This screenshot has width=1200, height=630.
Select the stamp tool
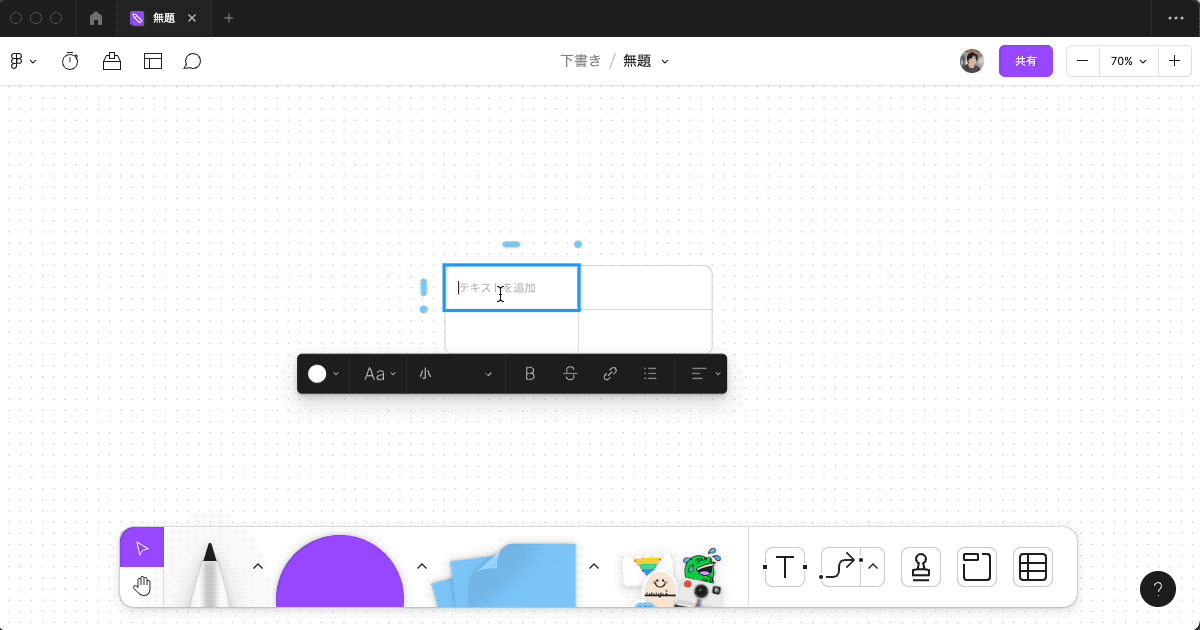pyautogui.click(x=921, y=567)
